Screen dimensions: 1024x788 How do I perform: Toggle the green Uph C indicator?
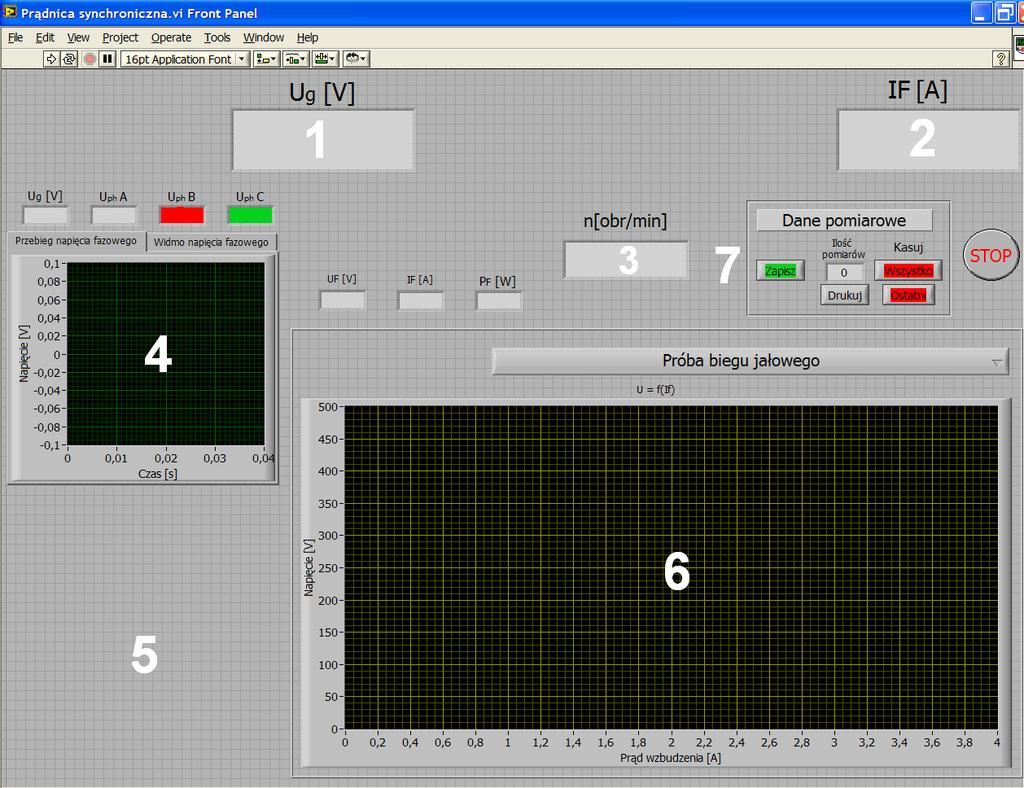[x=250, y=215]
